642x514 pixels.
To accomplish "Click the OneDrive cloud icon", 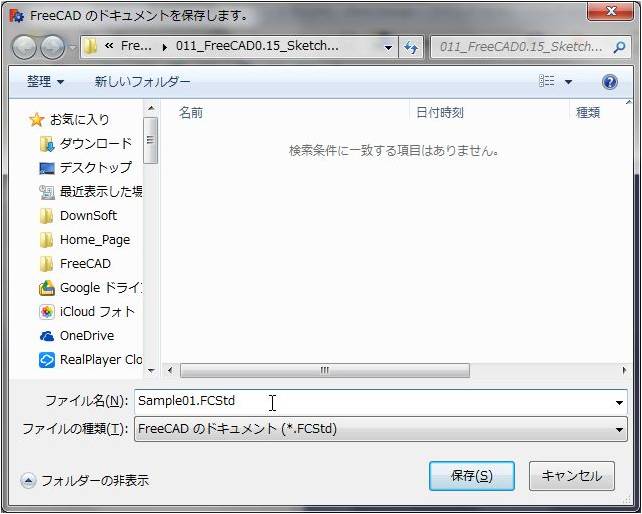I will 47,336.
